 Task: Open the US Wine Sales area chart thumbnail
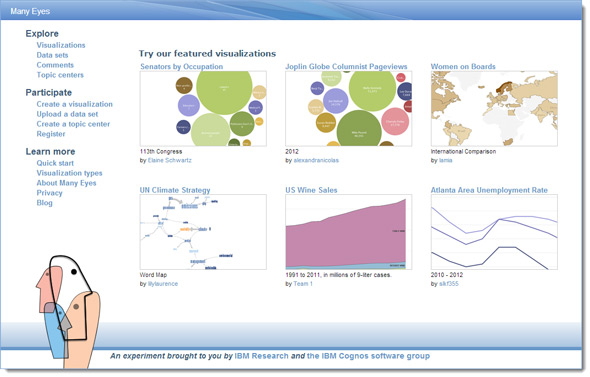[x=348, y=232]
